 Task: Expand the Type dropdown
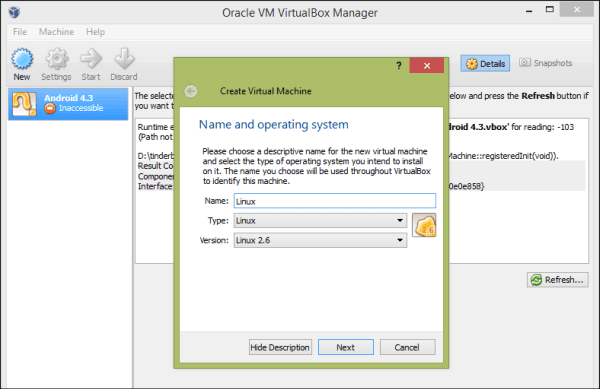coord(320,221)
